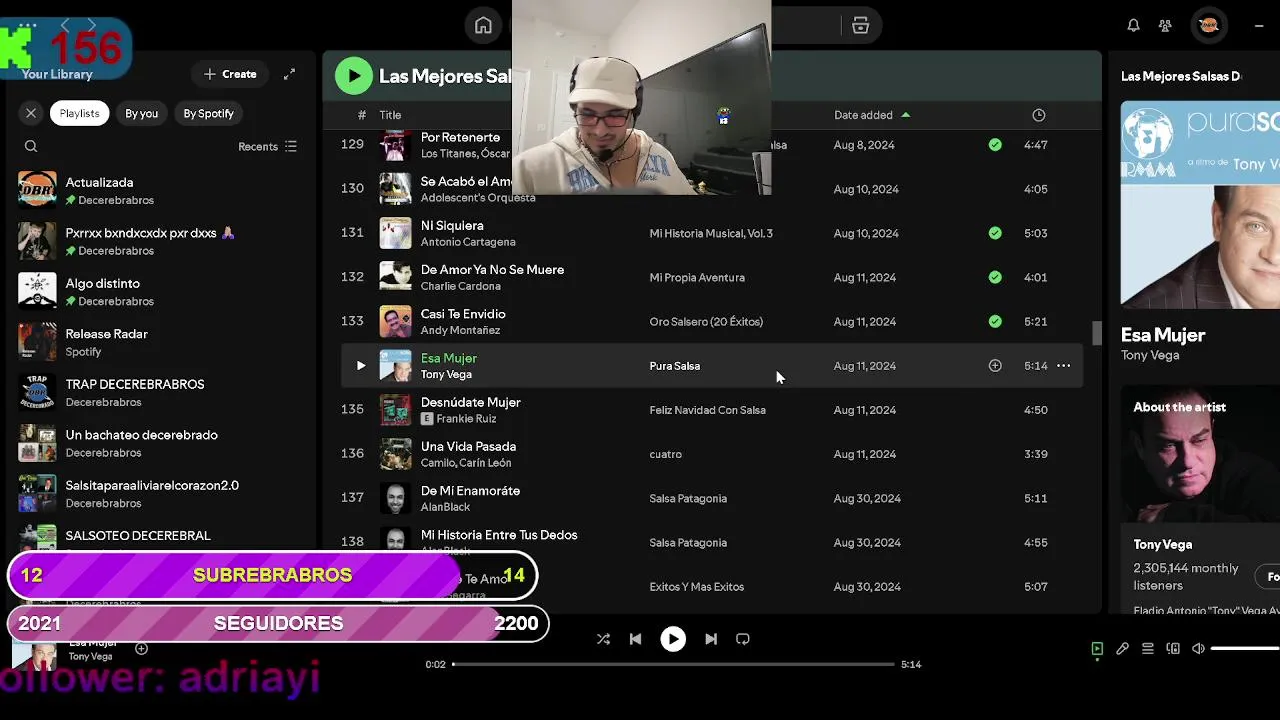The width and height of the screenshot is (1280, 720).
Task: Toggle shuffle playback
Action: tap(603, 639)
